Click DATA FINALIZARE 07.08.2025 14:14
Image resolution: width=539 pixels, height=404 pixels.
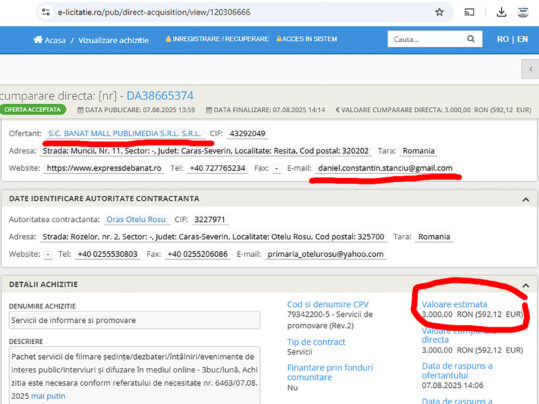point(265,110)
